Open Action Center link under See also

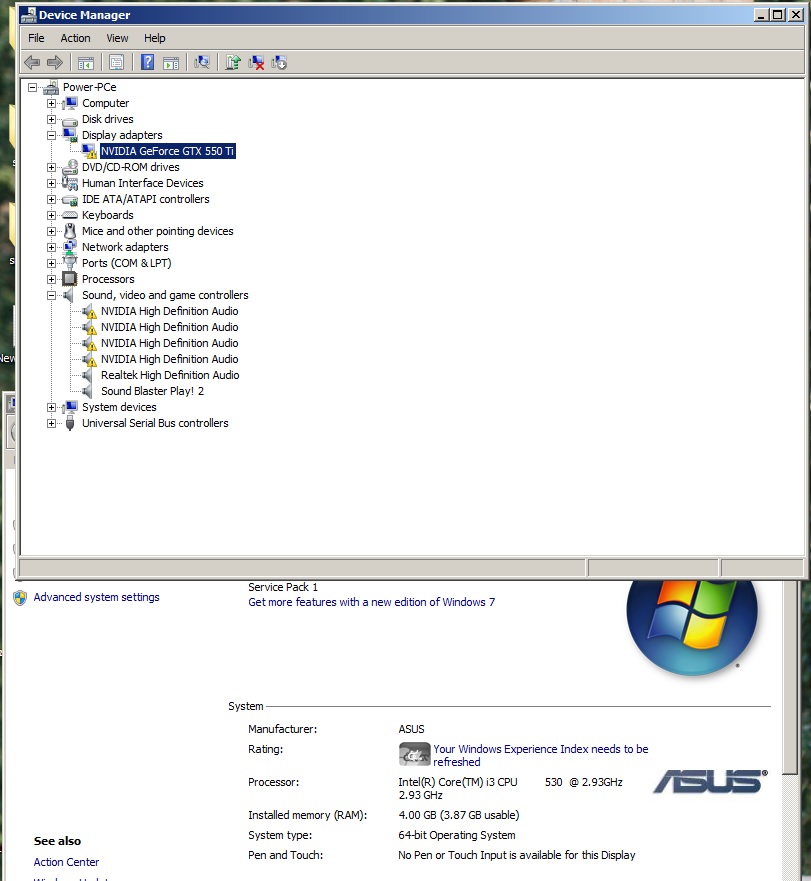click(66, 862)
